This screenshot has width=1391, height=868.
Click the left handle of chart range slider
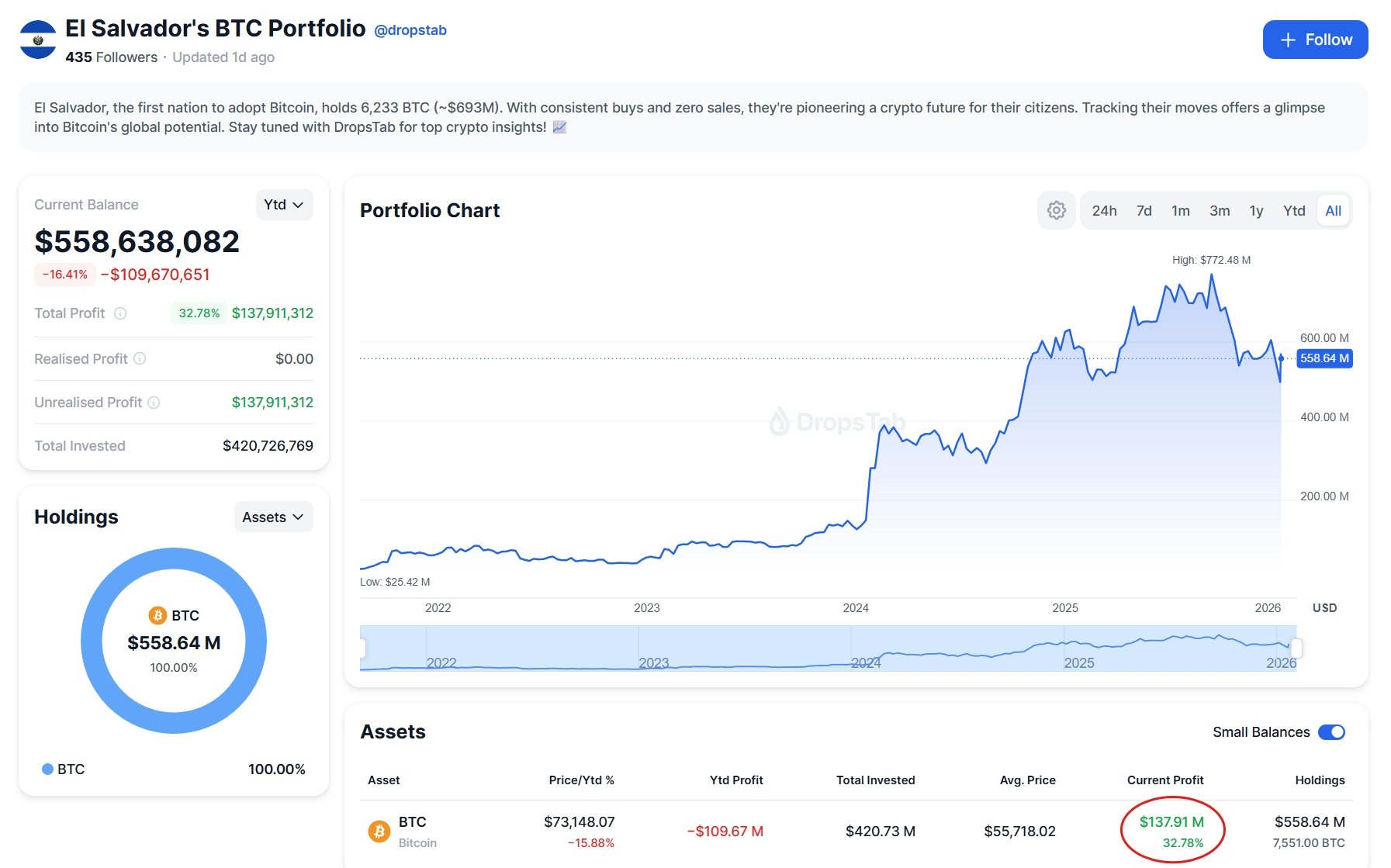click(x=362, y=648)
